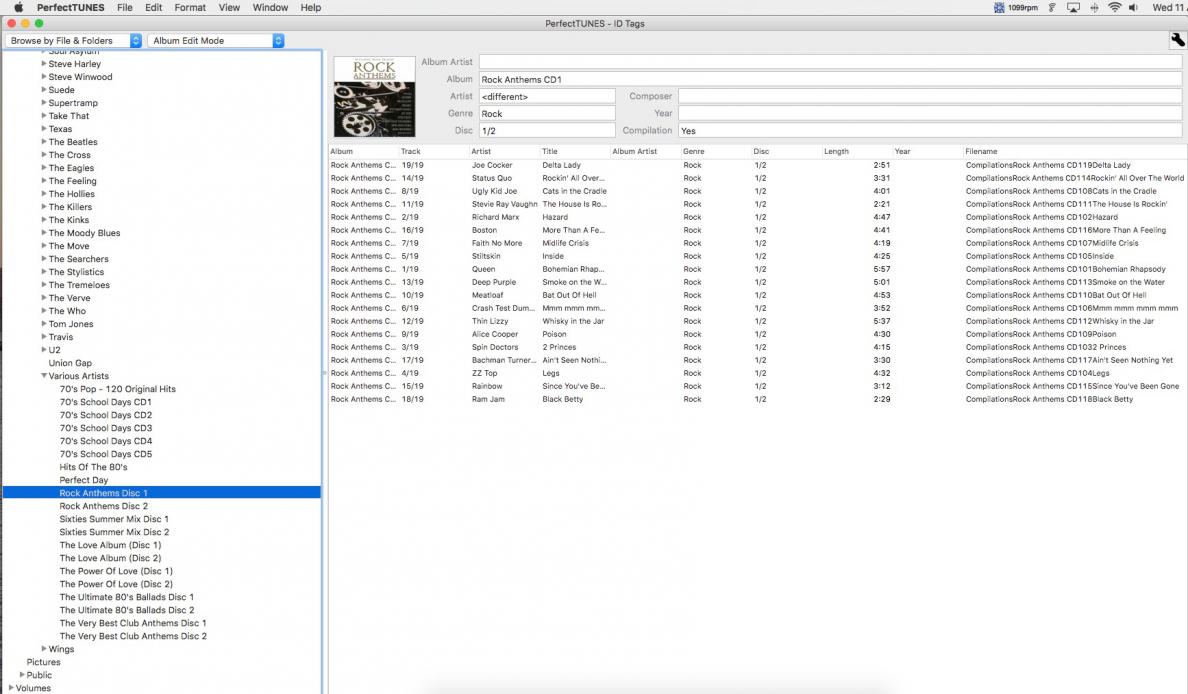Open the AirPlay display menu bar icon
This screenshot has width=1188, height=694.
1073,8
